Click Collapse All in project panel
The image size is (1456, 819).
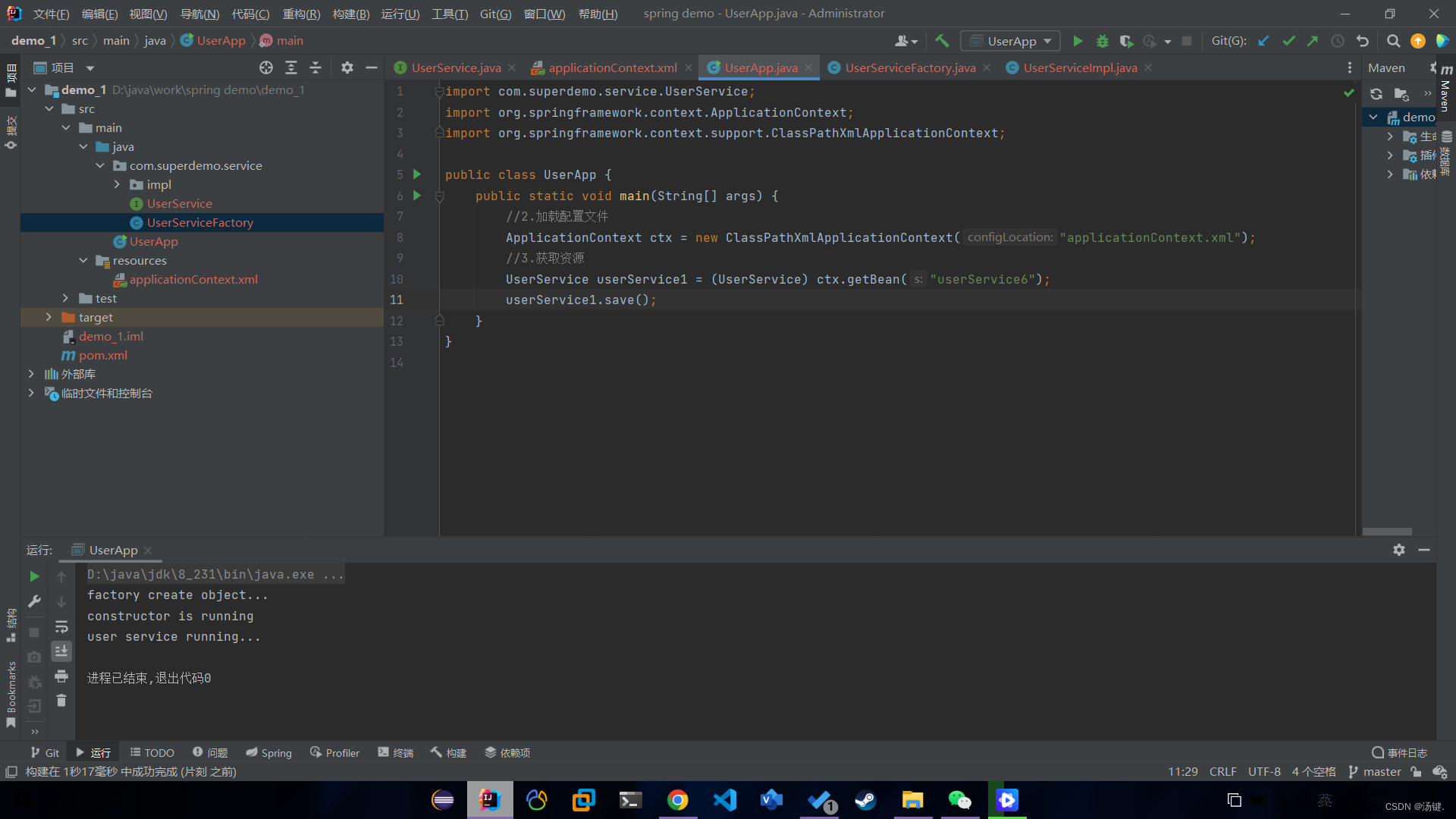[x=315, y=67]
